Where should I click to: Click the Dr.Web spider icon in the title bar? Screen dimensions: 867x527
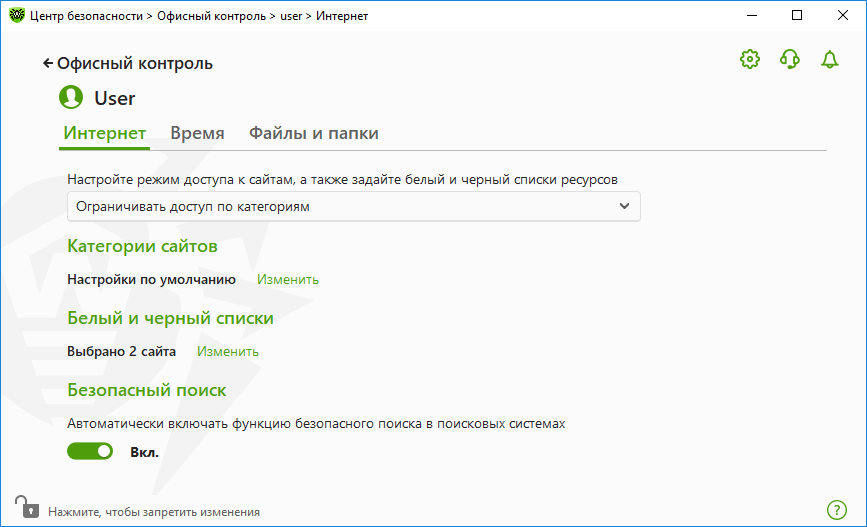tap(17, 15)
